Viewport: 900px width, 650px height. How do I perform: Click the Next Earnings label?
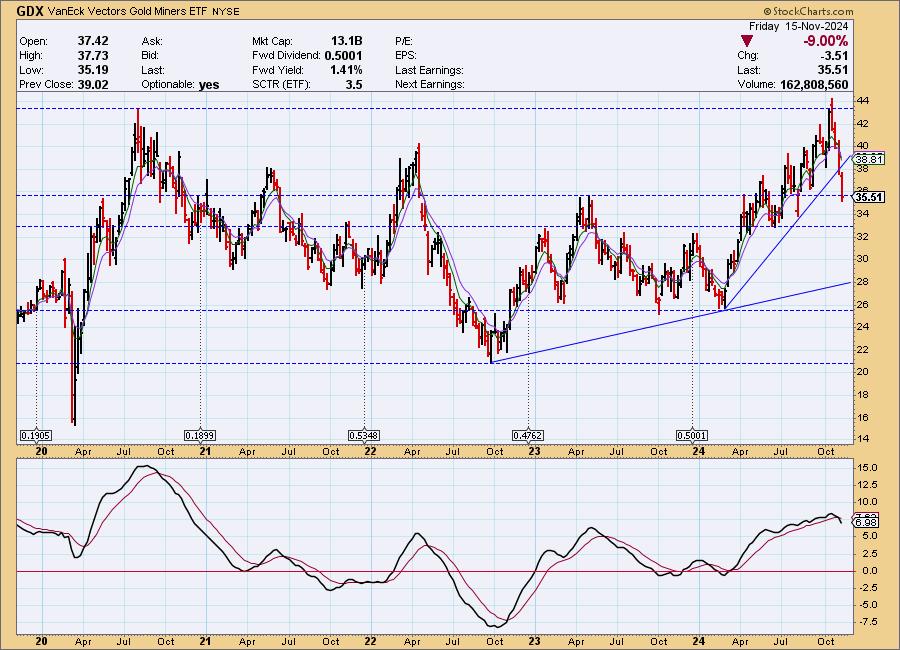(x=429, y=84)
